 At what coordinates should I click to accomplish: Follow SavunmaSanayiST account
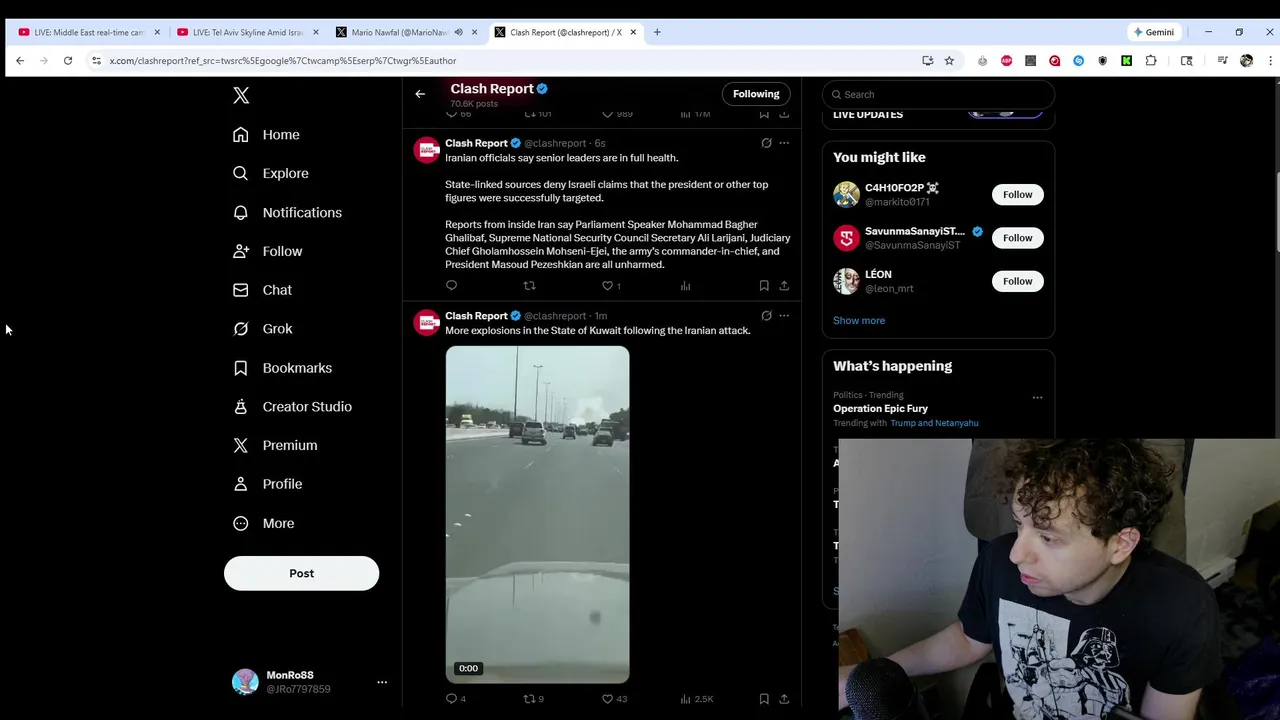pyautogui.click(x=1017, y=238)
